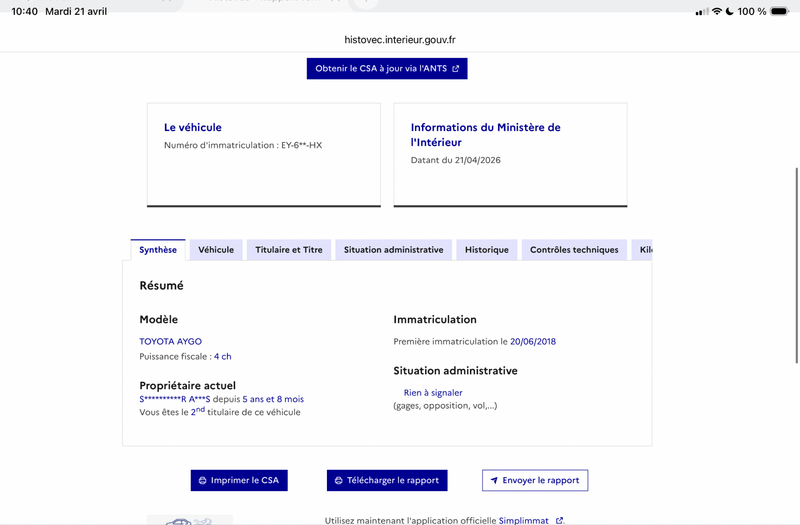This screenshot has width=800, height=525.
Task: Click the external link icon on the ANTS button
Action: [456, 68]
